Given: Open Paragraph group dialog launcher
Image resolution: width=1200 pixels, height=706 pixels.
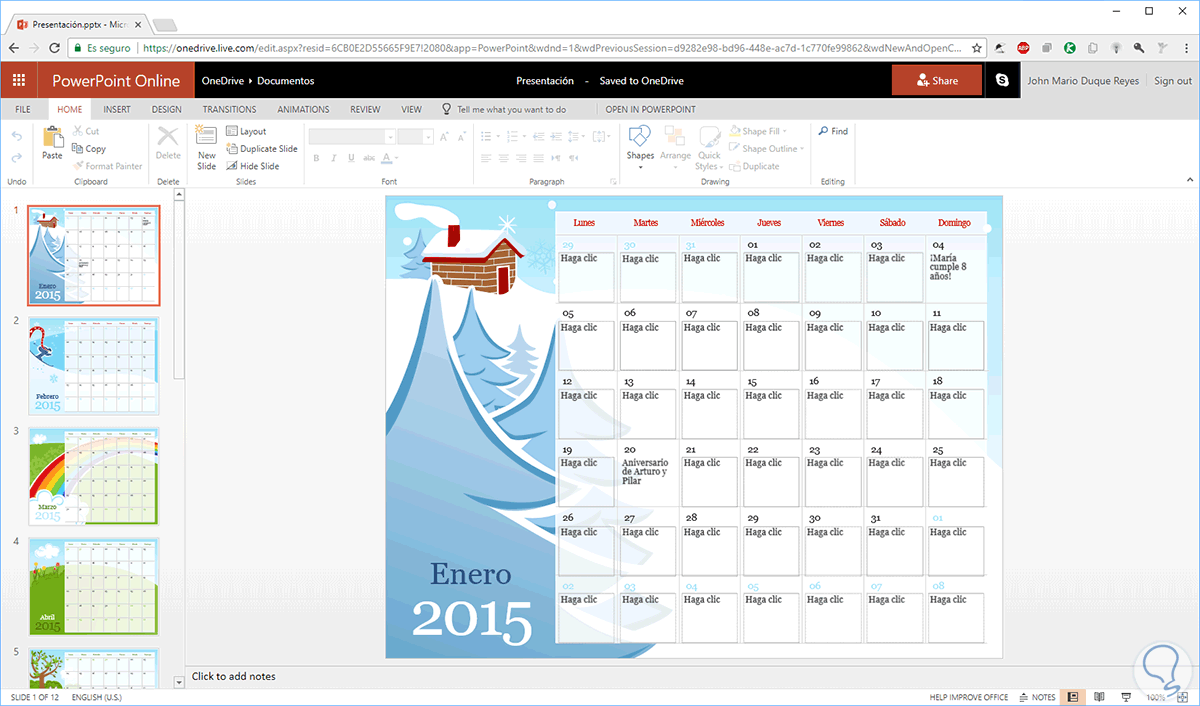Looking at the screenshot, I should pyautogui.click(x=612, y=182).
